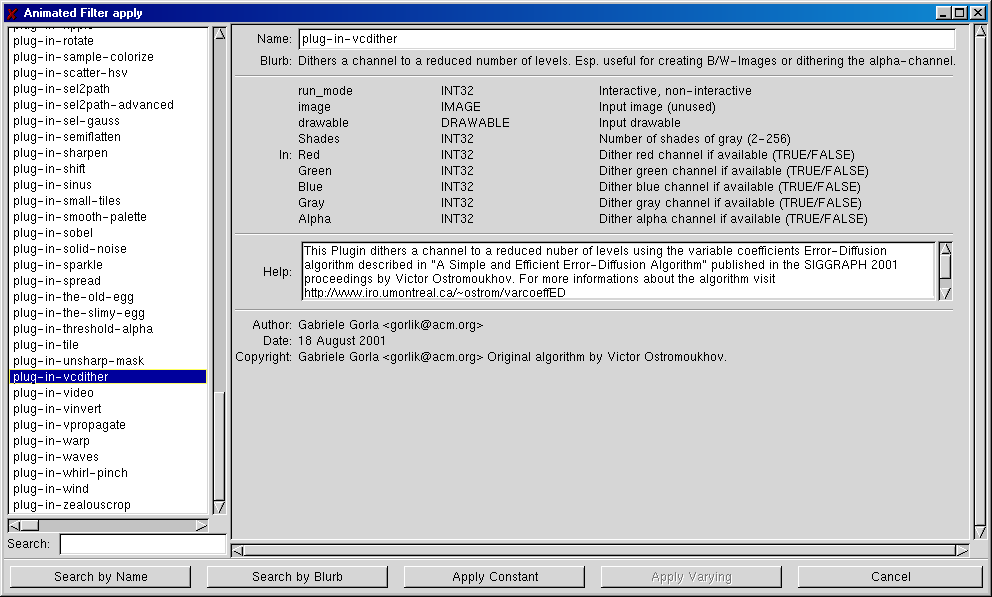Apply the filter with Apply Constant
Image resolution: width=992 pixels, height=597 pixels.
(495, 576)
